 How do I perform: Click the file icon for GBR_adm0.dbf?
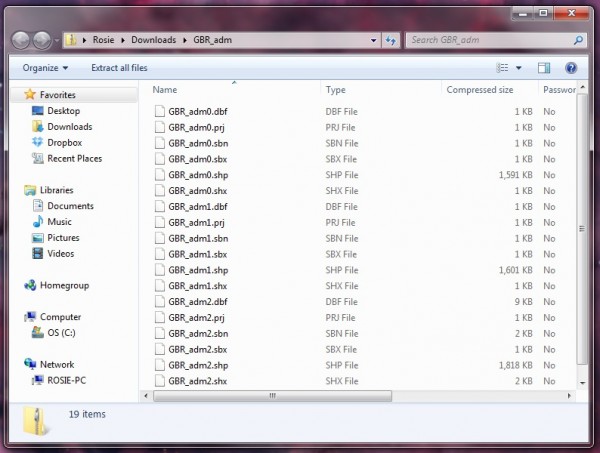160,111
